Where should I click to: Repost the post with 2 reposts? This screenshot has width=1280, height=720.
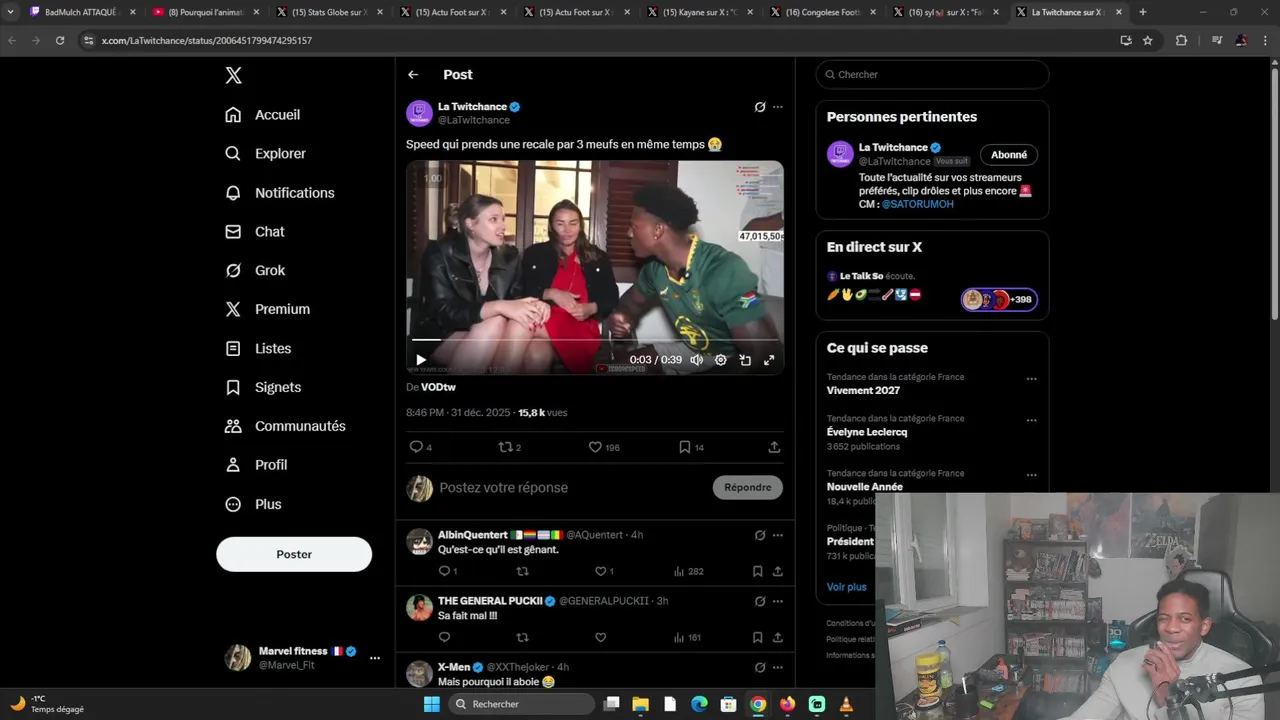pos(510,447)
